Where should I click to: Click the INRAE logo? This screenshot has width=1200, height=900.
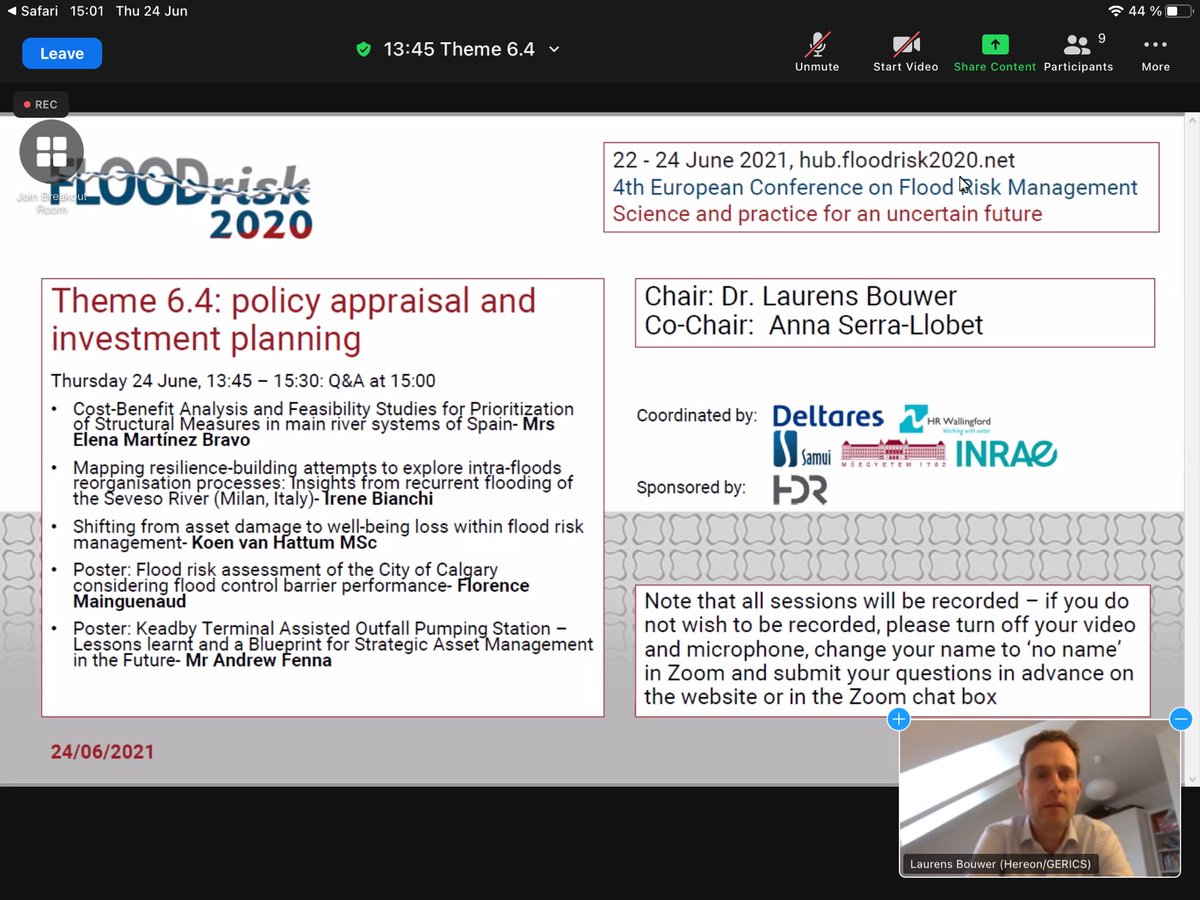1005,453
